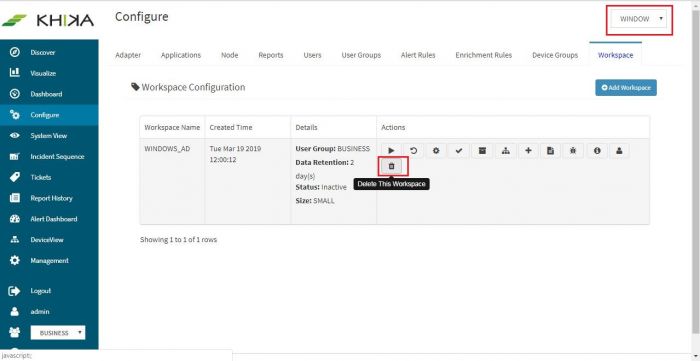The height and width of the screenshot is (361, 700).
Task: Click the bar chart icon beside Visualize
Action: pos(15,73)
